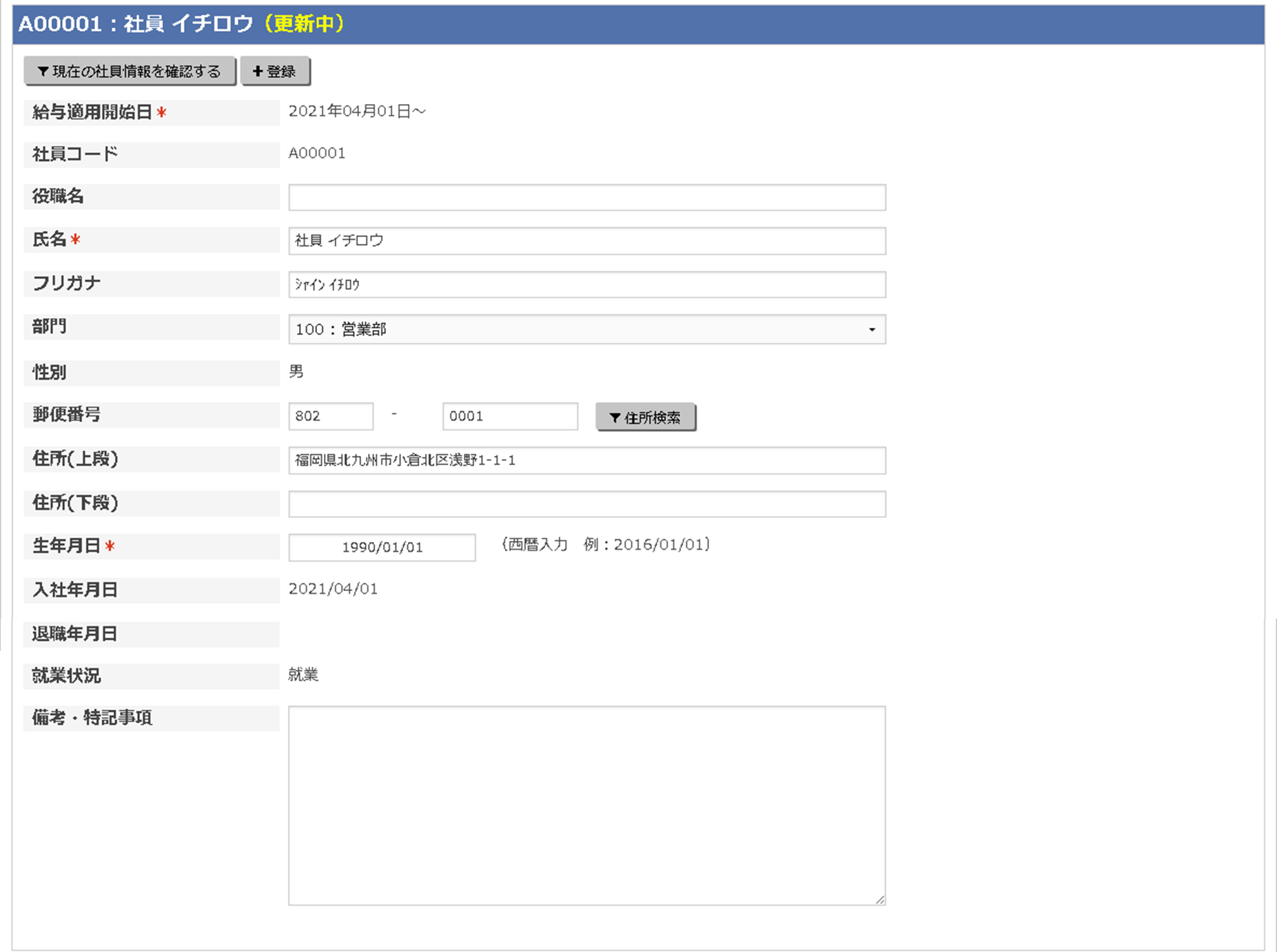Click the フリガナ input field

tap(586, 284)
